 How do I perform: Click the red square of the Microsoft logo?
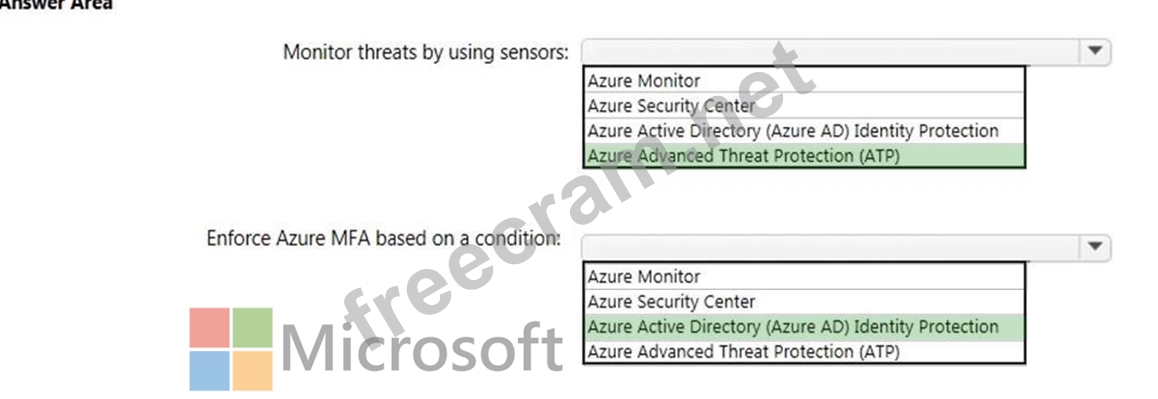click(x=210, y=327)
